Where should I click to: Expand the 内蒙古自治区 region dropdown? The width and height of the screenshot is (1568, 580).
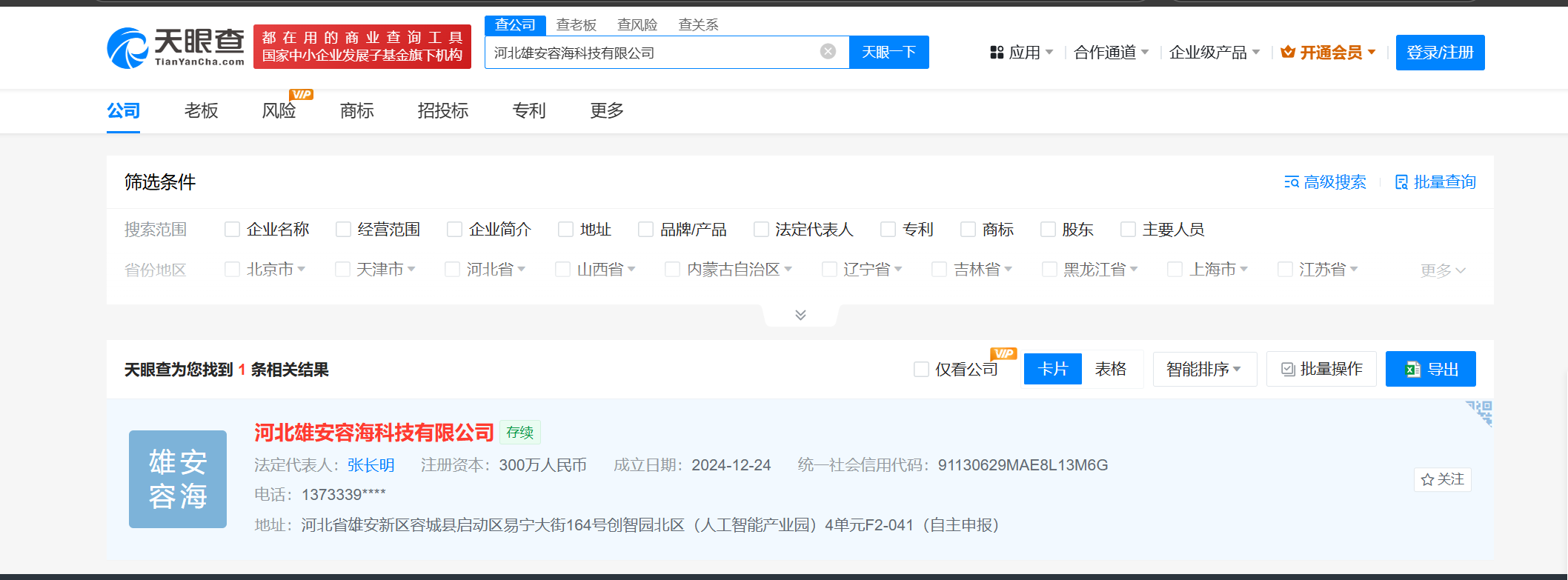pyautogui.click(x=788, y=270)
